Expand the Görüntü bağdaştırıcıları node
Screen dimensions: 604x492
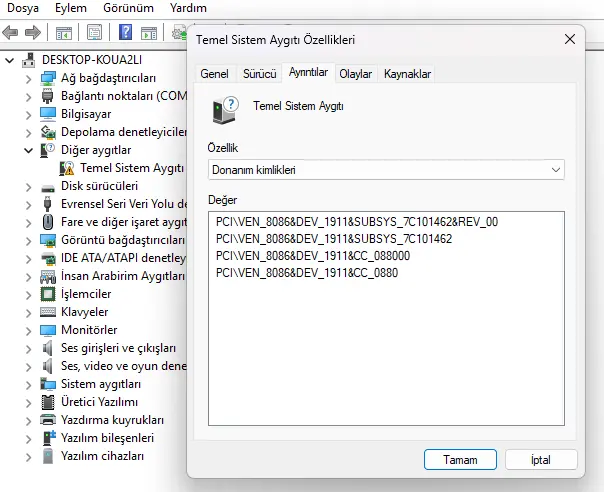click(28, 241)
